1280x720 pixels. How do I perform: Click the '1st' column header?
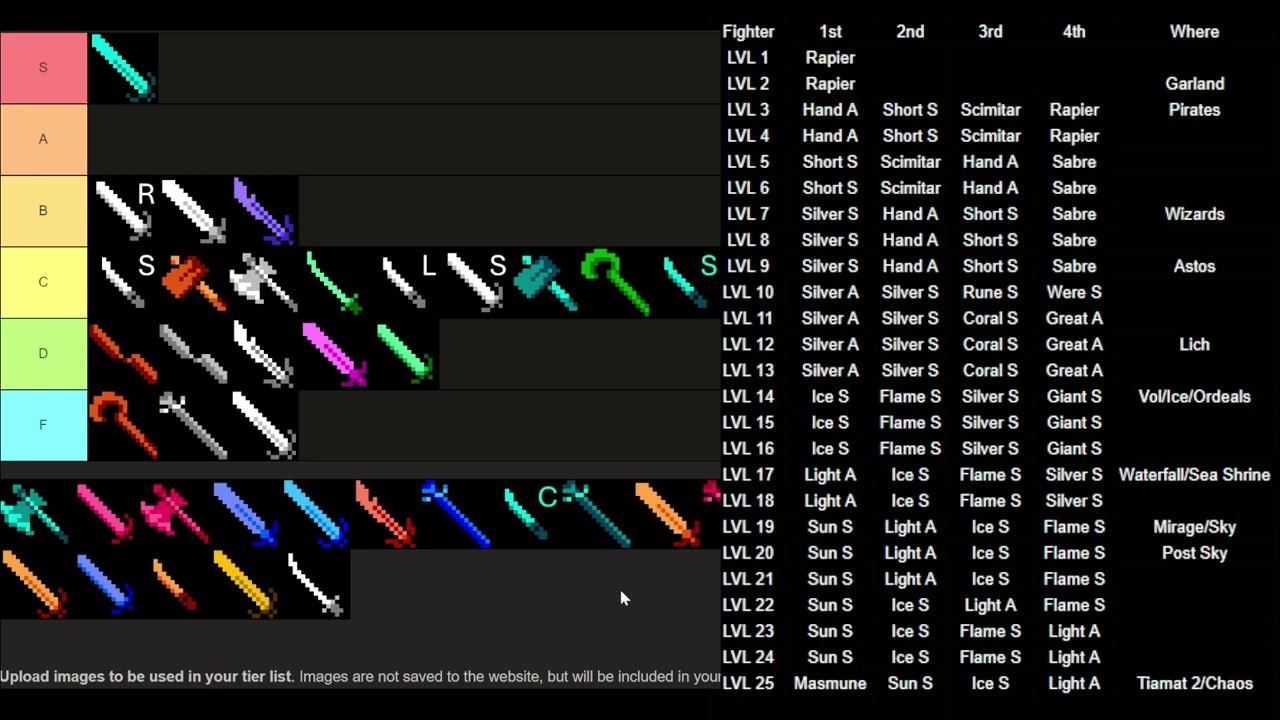point(830,32)
